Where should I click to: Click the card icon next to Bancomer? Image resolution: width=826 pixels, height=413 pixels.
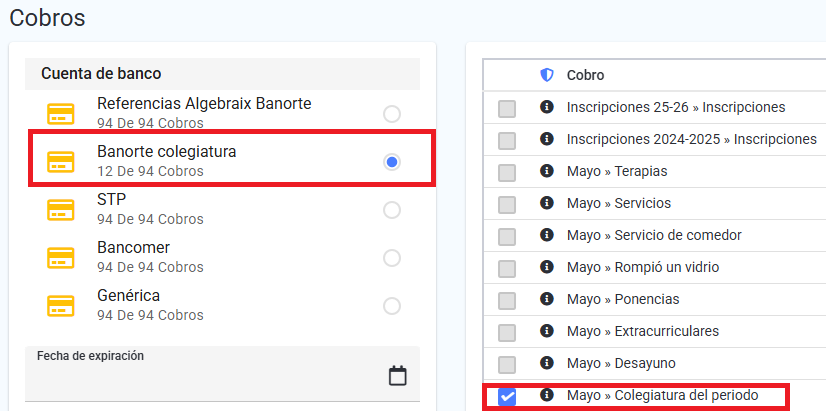click(61, 258)
